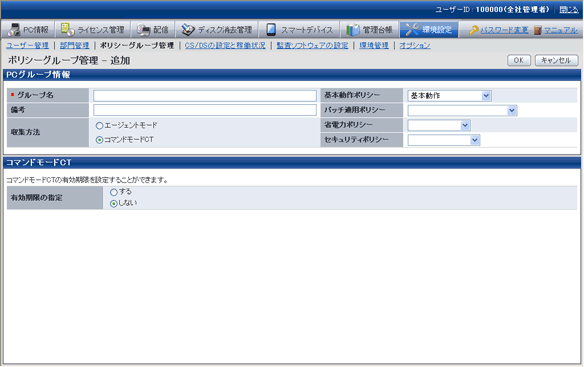Click the OK button
This screenshot has height=367, width=584.
pos(519,60)
